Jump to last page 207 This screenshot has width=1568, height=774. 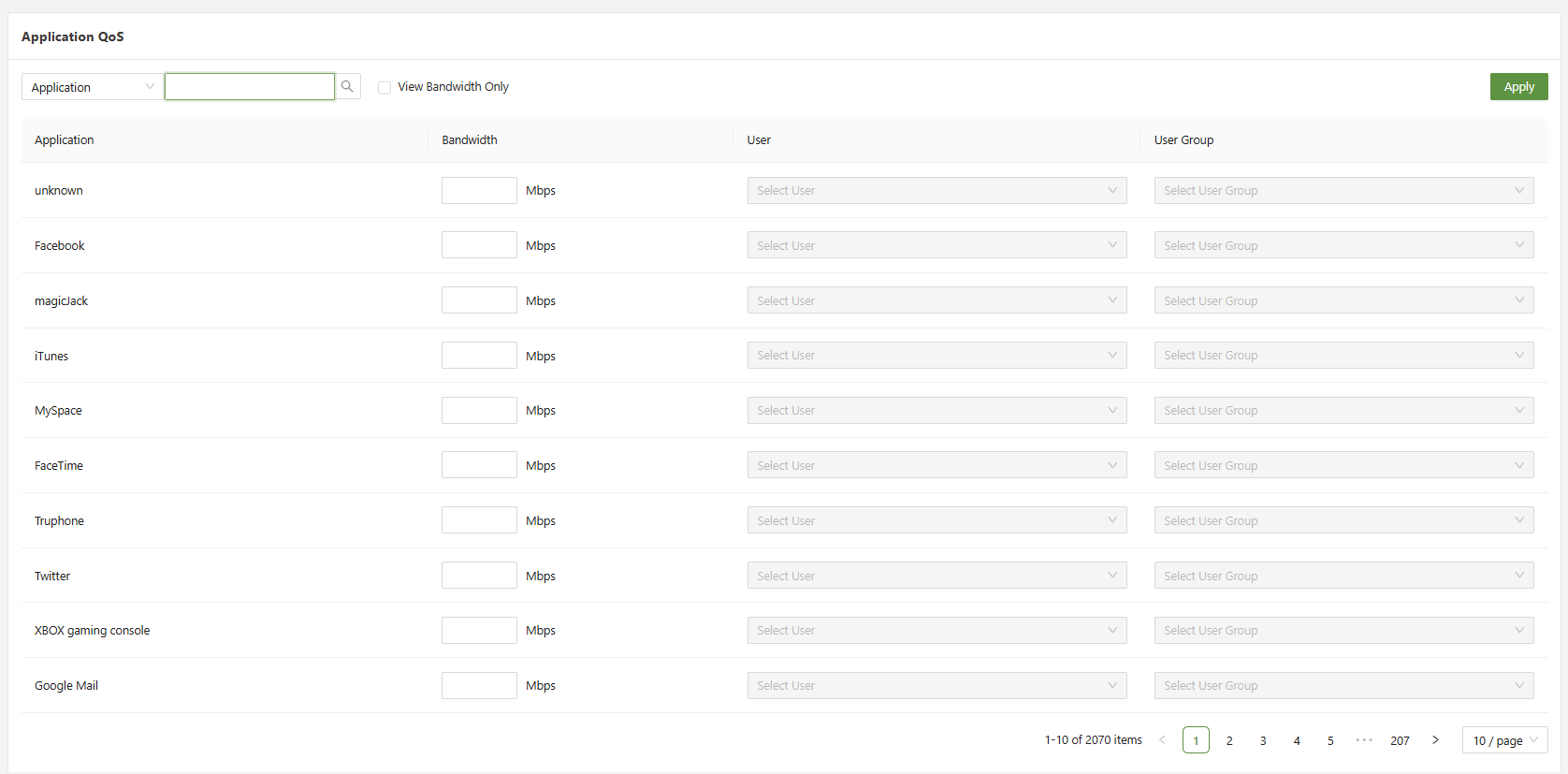1400,740
